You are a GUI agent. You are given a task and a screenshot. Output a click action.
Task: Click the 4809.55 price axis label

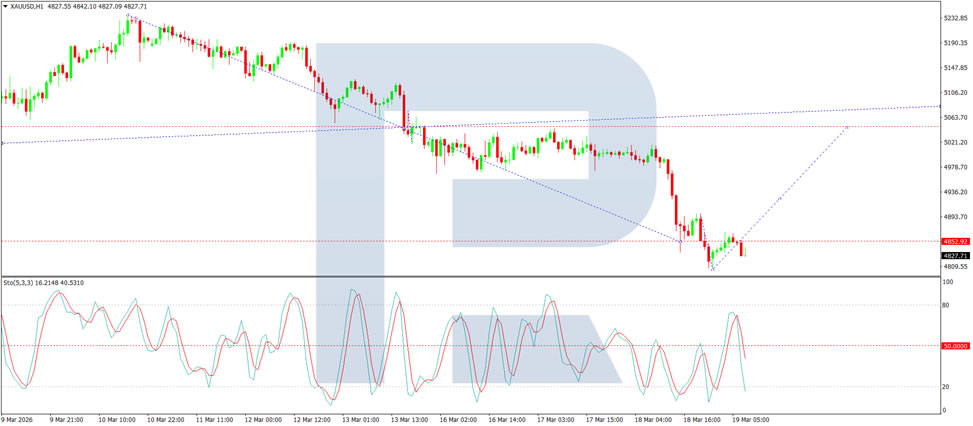click(x=955, y=267)
